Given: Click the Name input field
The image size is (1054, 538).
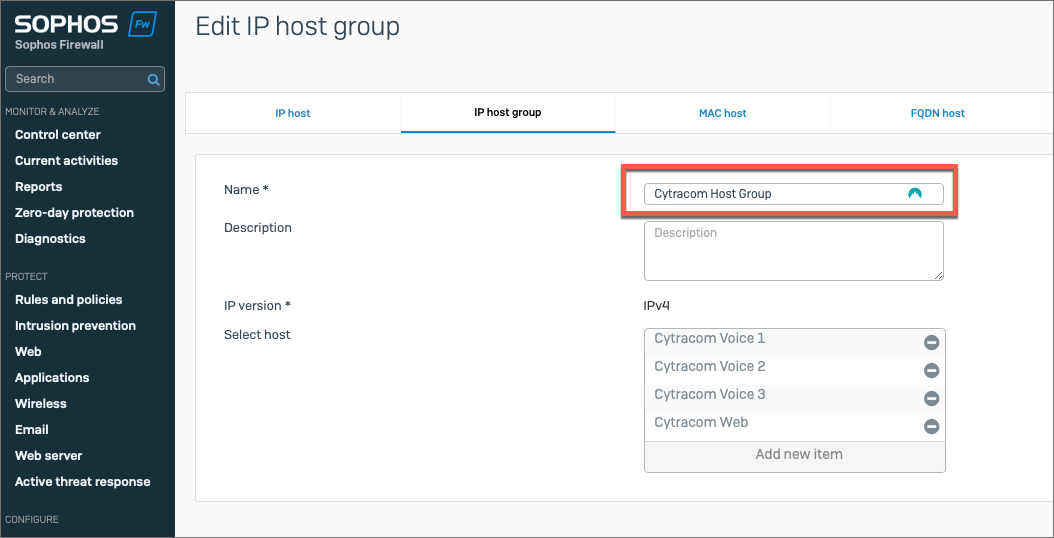Looking at the screenshot, I should coord(770,194).
